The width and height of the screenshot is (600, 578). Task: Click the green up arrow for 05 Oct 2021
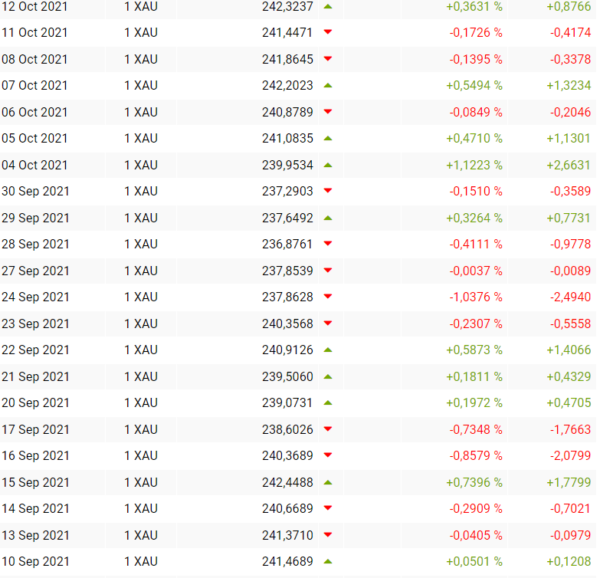[x=328, y=138]
